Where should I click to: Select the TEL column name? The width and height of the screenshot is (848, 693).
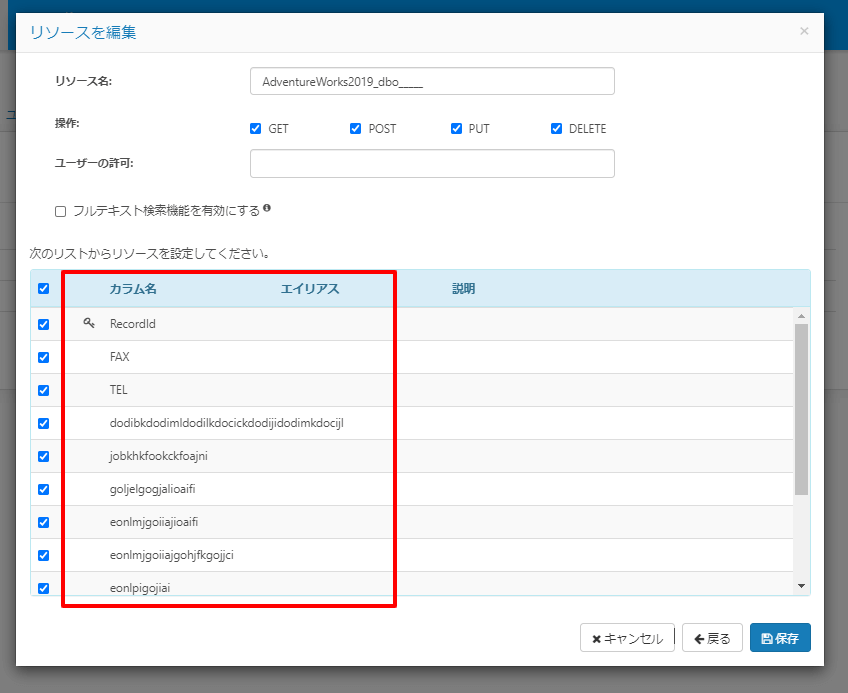[x=118, y=390]
